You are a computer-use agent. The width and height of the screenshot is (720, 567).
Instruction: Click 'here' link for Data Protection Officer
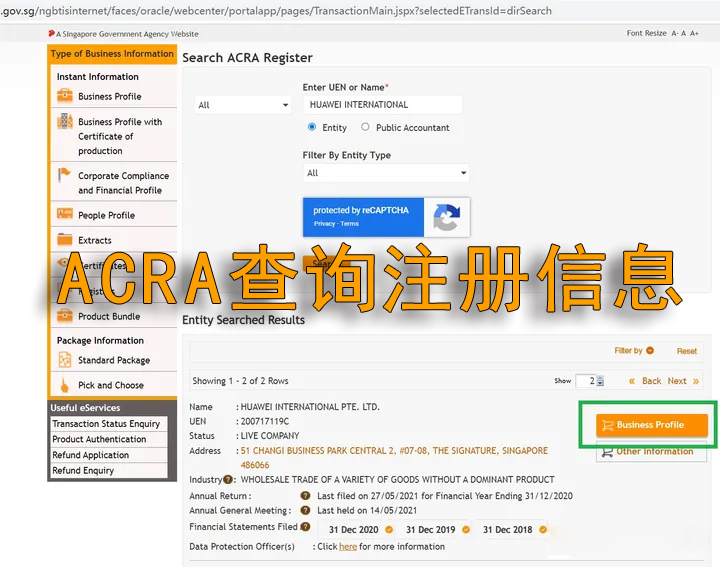pos(348,547)
